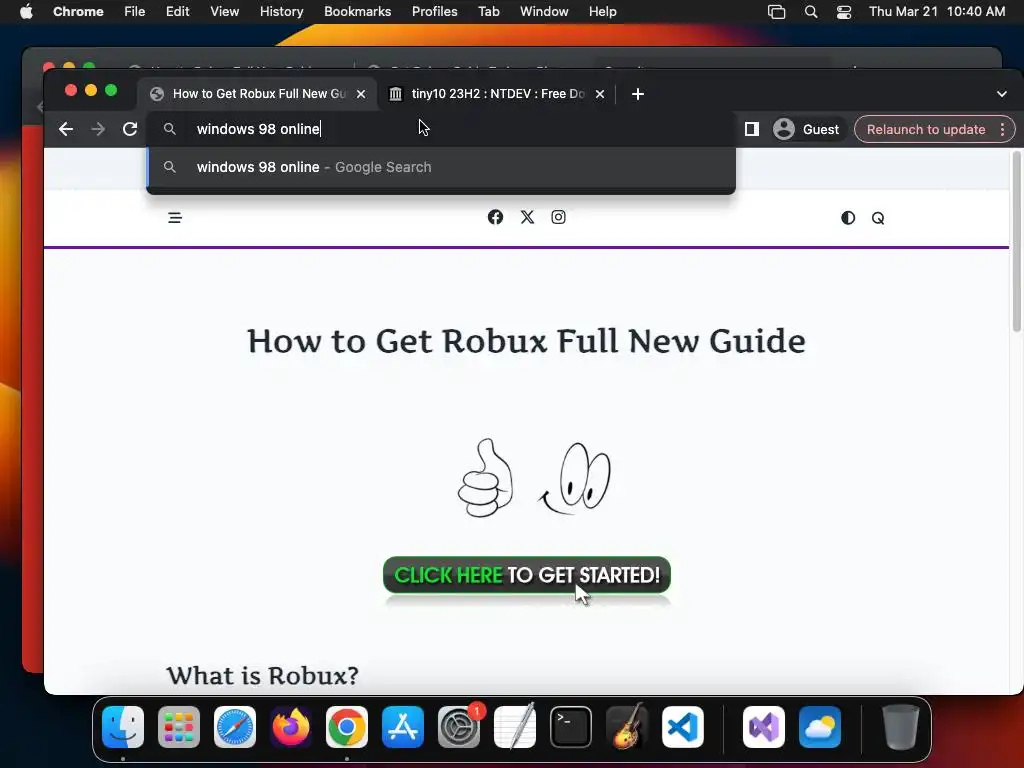Image resolution: width=1024 pixels, height=768 pixels.
Task: Open Control Center in the menu bar
Action: click(844, 12)
